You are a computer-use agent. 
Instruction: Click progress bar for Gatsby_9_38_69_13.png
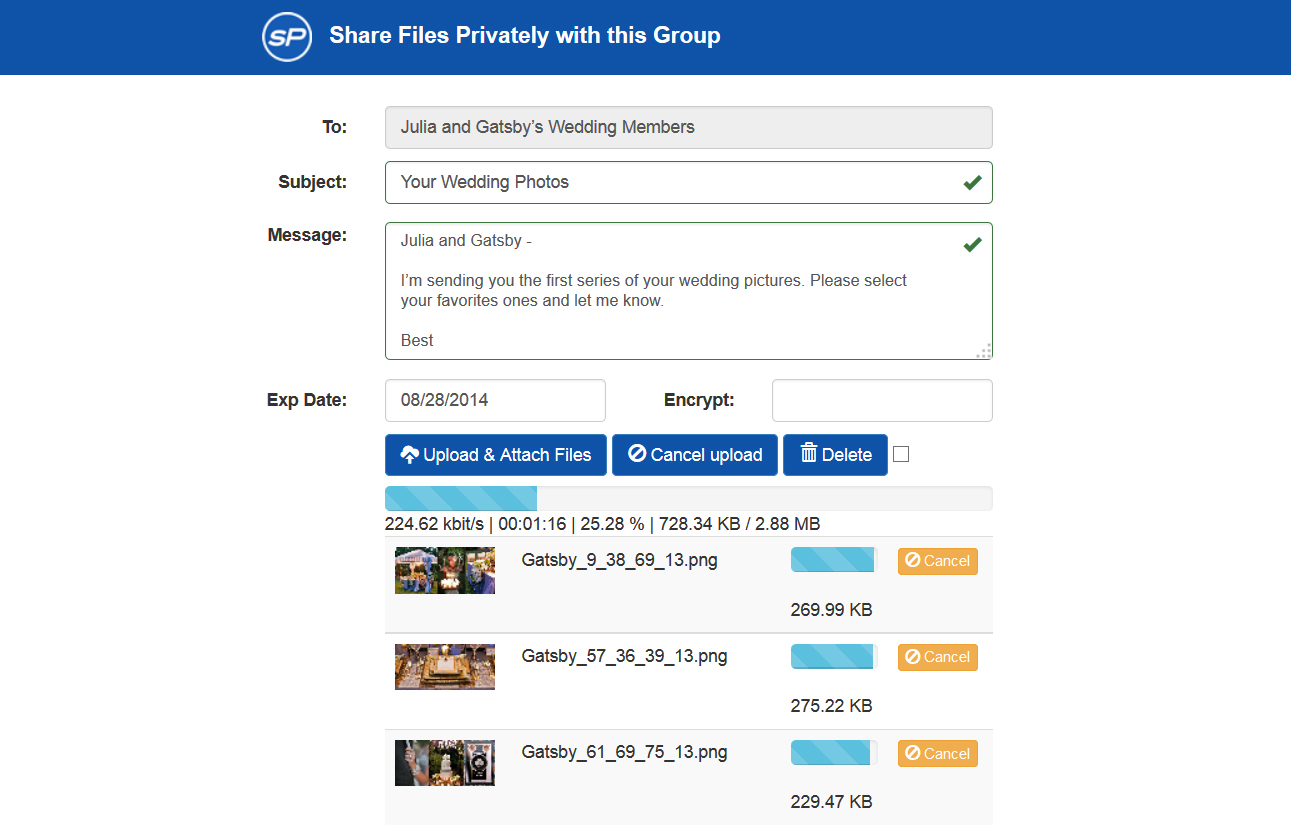833,560
